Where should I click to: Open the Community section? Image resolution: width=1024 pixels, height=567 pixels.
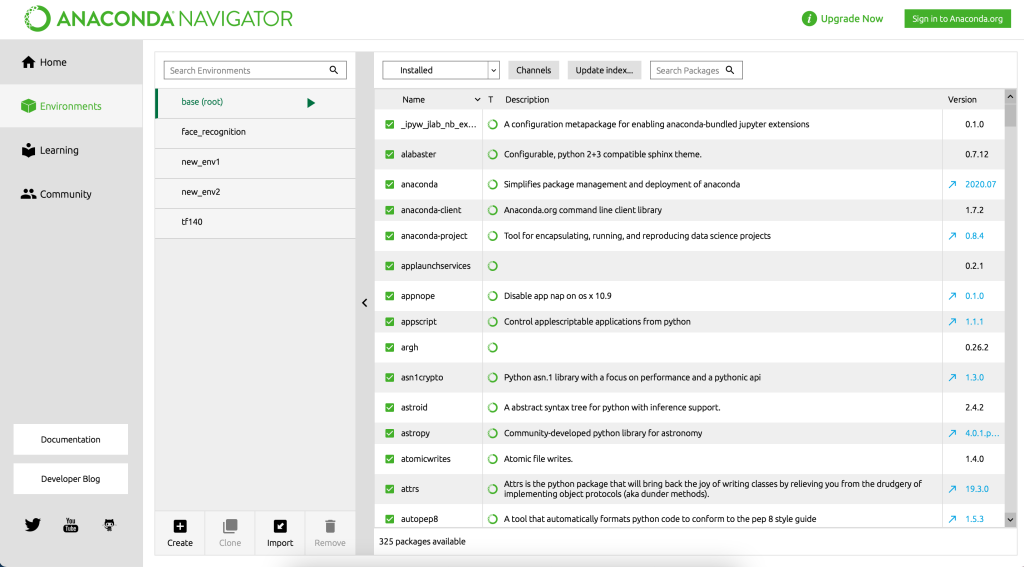point(65,194)
